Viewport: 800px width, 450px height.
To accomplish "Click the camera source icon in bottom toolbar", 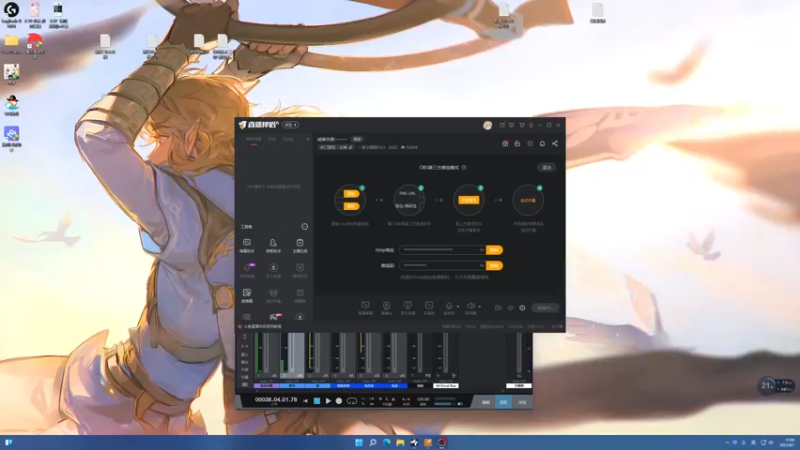I will click(x=386, y=307).
